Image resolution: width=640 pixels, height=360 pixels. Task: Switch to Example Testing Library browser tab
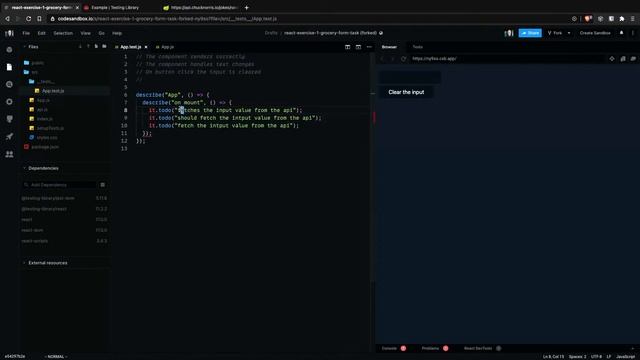click(115, 8)
